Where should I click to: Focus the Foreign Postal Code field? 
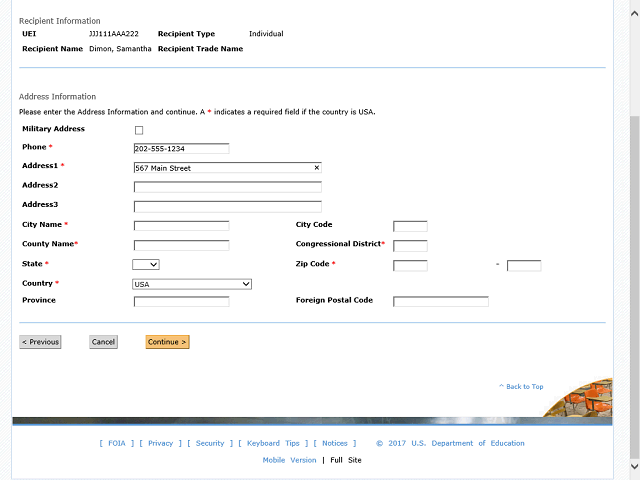click(441, 302)
